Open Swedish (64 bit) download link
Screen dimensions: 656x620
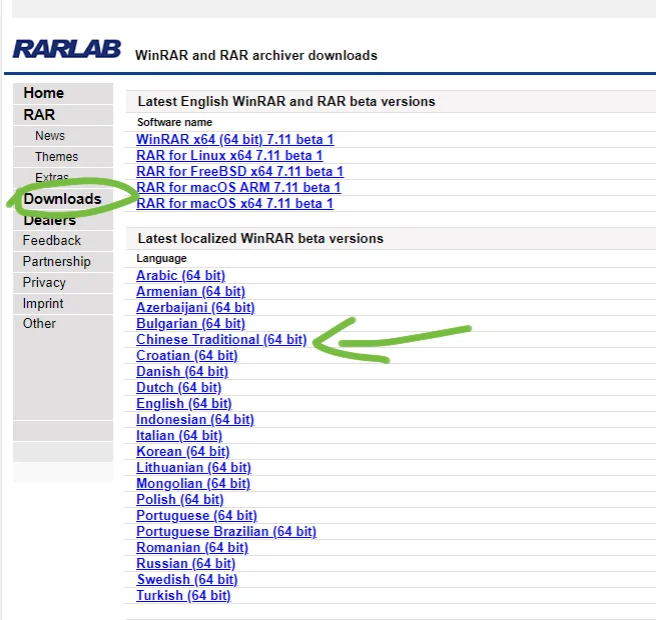187,579
